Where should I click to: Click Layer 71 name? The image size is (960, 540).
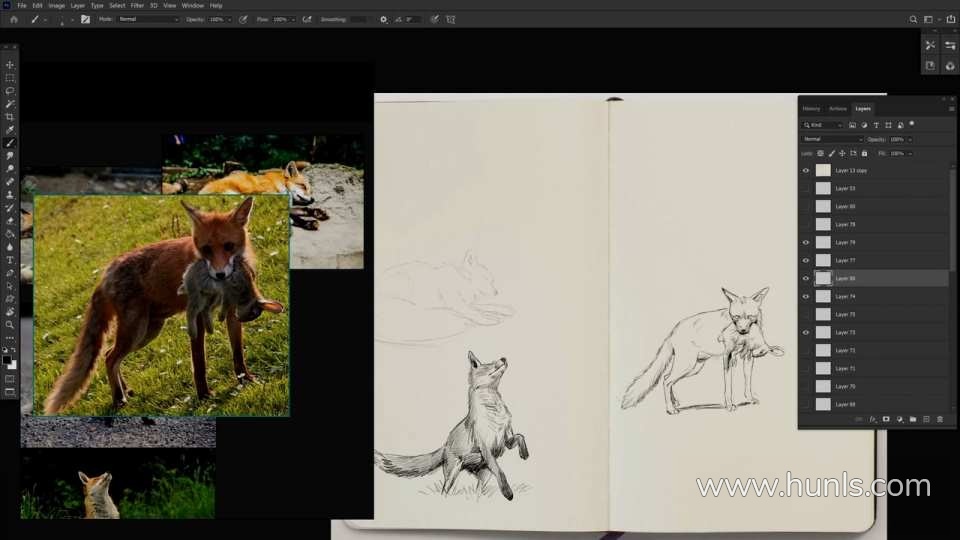845,368
